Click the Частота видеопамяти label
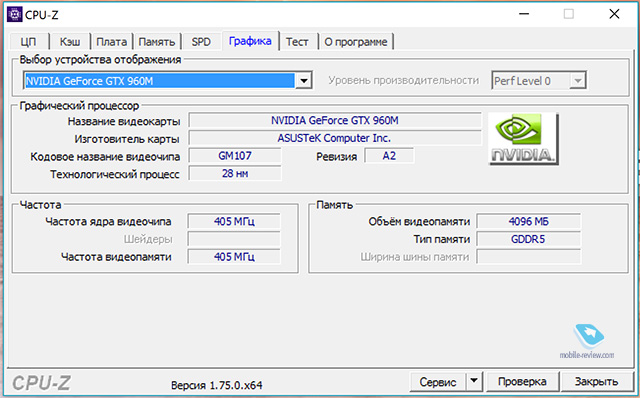The width and height of the screenshot is (640, 398). point(116,257)
